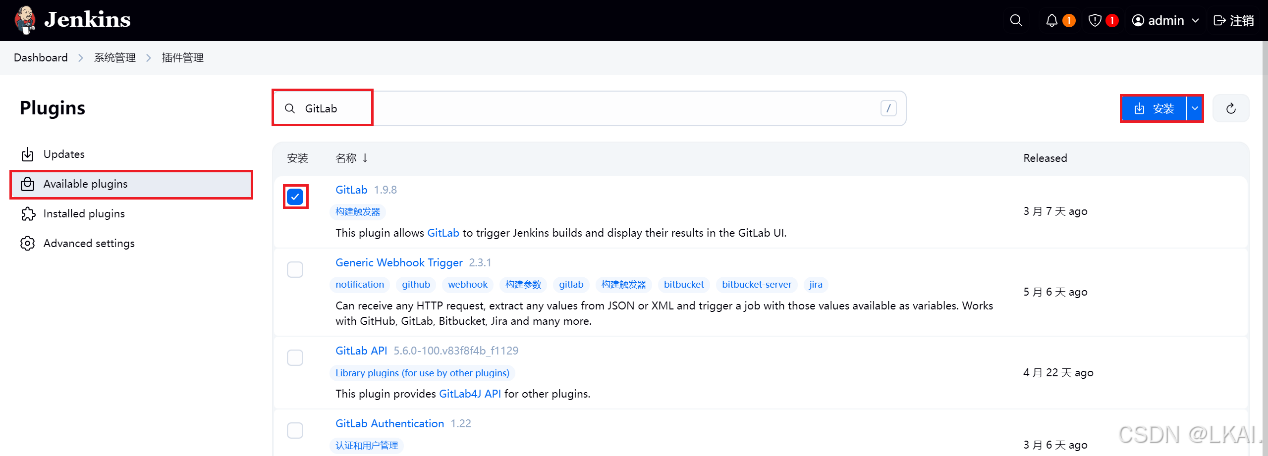Image resolution: width=1268 pixels, height=456 pixels.
Task: Click version number 2.3.1
Action: 480,263
